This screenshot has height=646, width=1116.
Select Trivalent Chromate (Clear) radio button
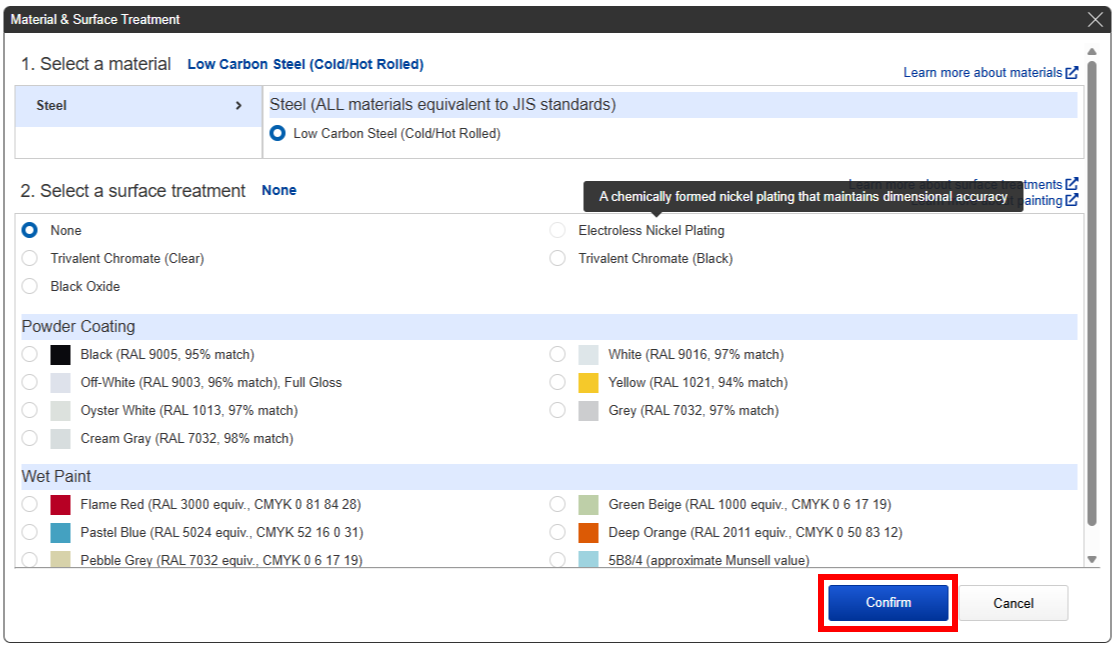coord(30,259)
